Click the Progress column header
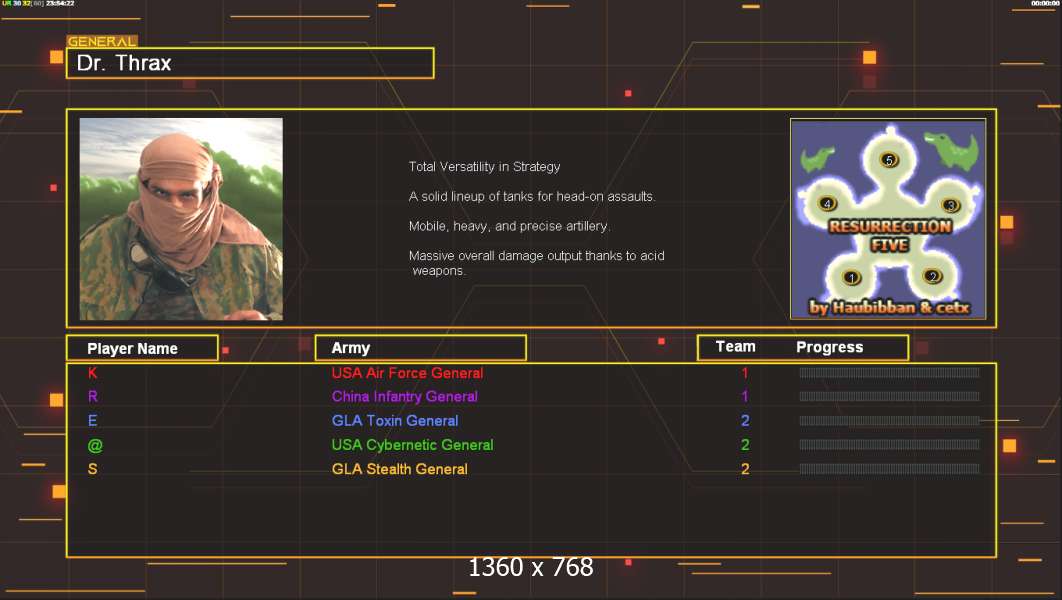 pyautogui.click(x=829, y=347)
